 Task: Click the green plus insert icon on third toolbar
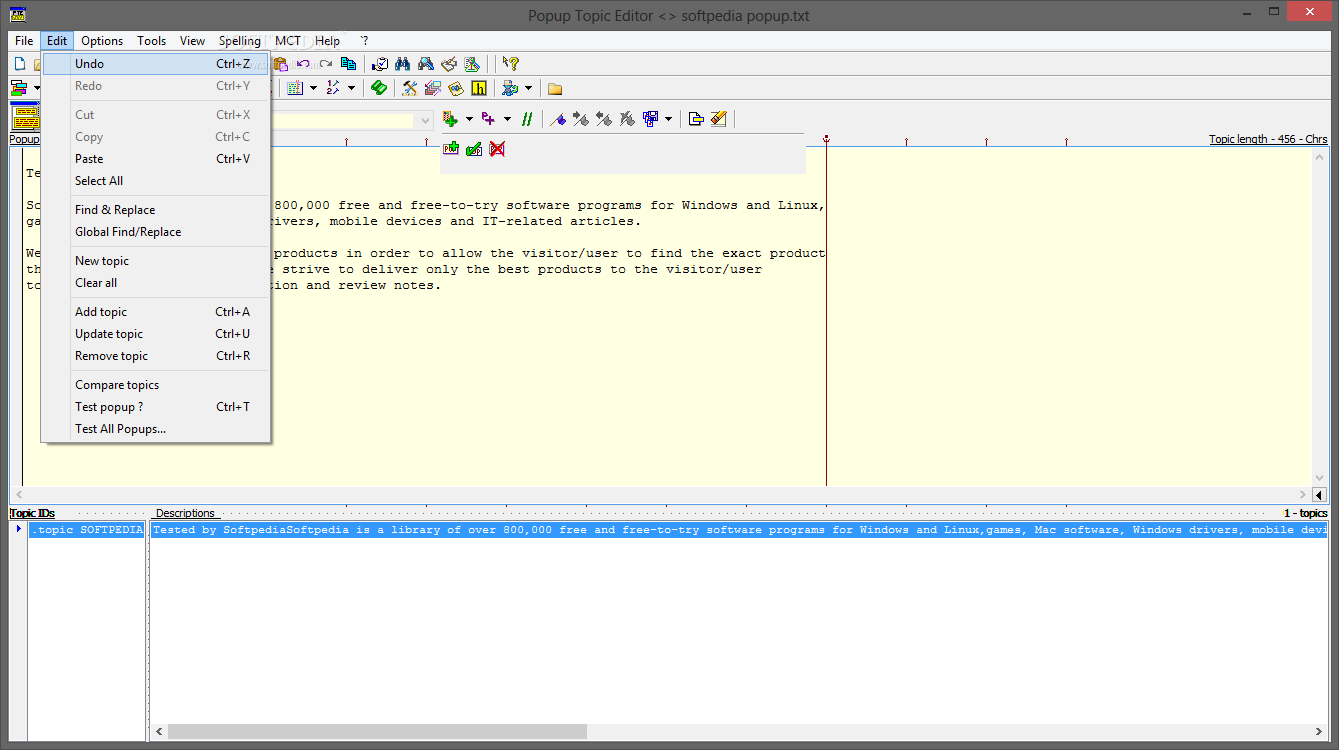click(x=451, y=119)
